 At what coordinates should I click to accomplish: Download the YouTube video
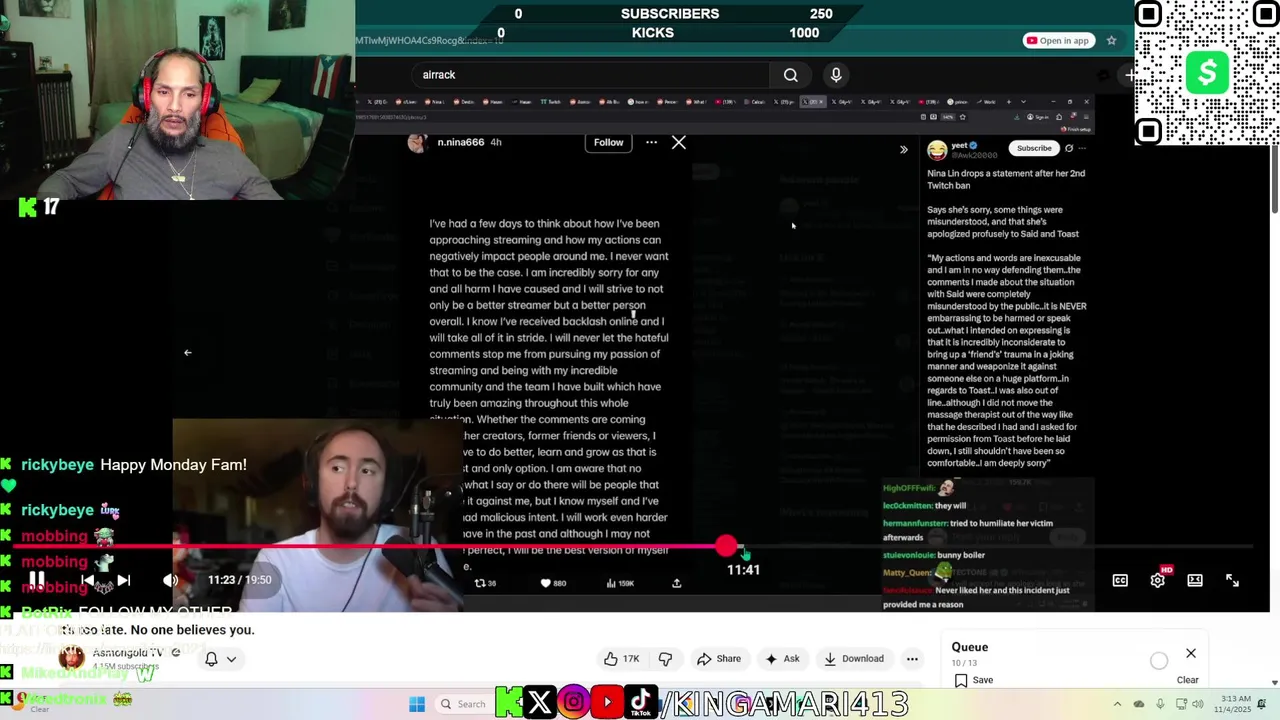pyautogui.click(x=854, y=659)
